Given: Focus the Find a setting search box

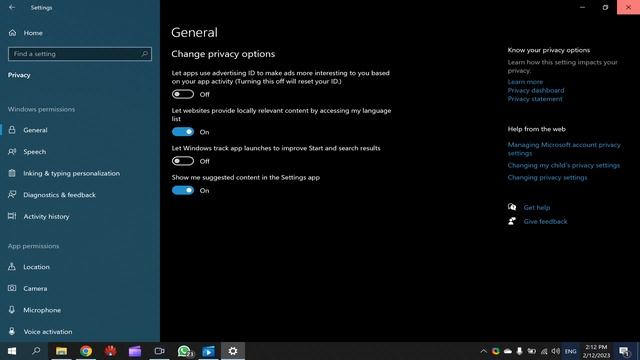Looking at the screenshot, I should (x=80, y=54).
